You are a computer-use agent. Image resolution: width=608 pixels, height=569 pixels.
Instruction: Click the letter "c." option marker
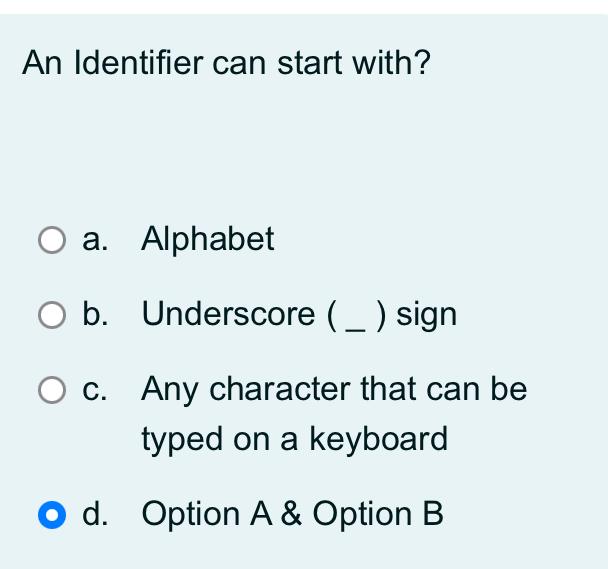pos(95,389)
